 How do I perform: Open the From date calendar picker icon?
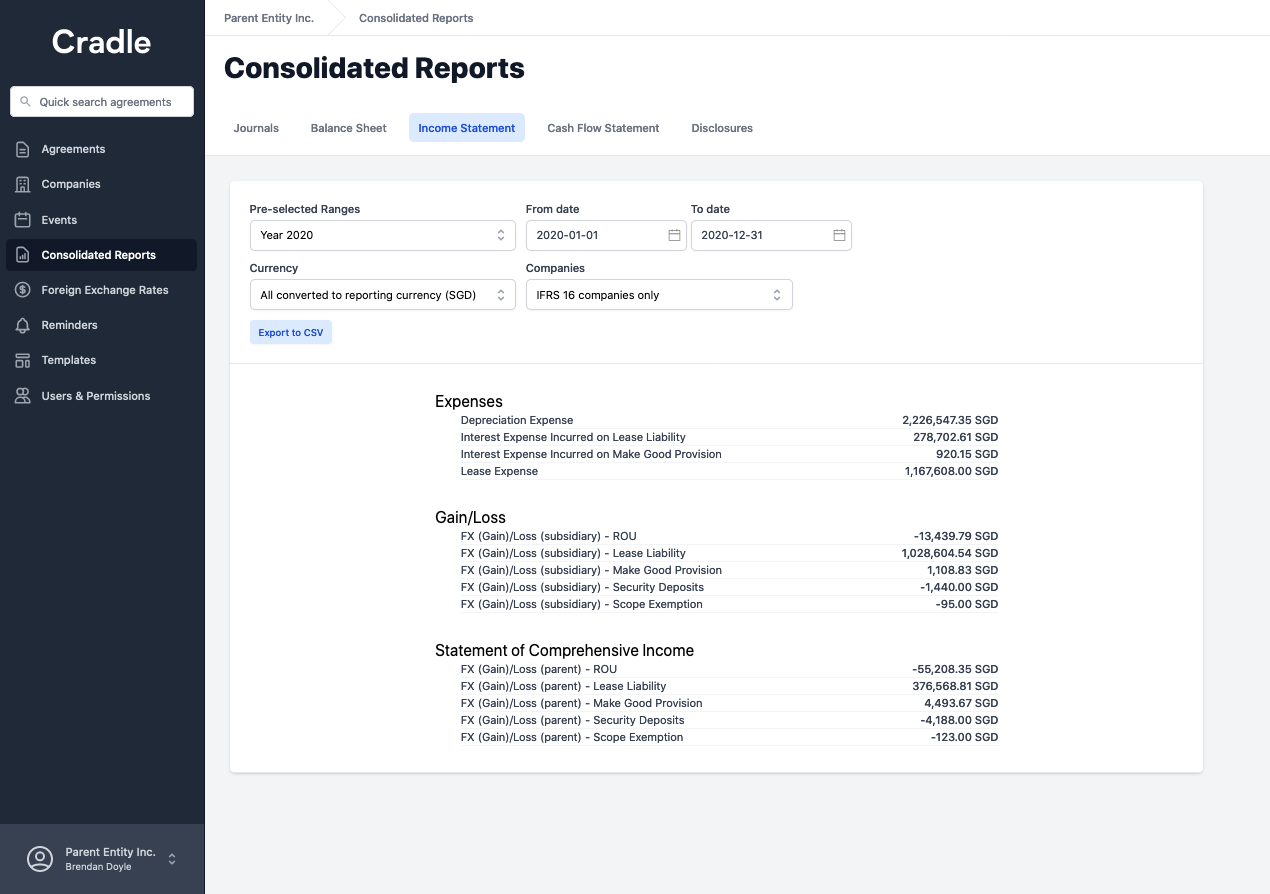point(674,235)
